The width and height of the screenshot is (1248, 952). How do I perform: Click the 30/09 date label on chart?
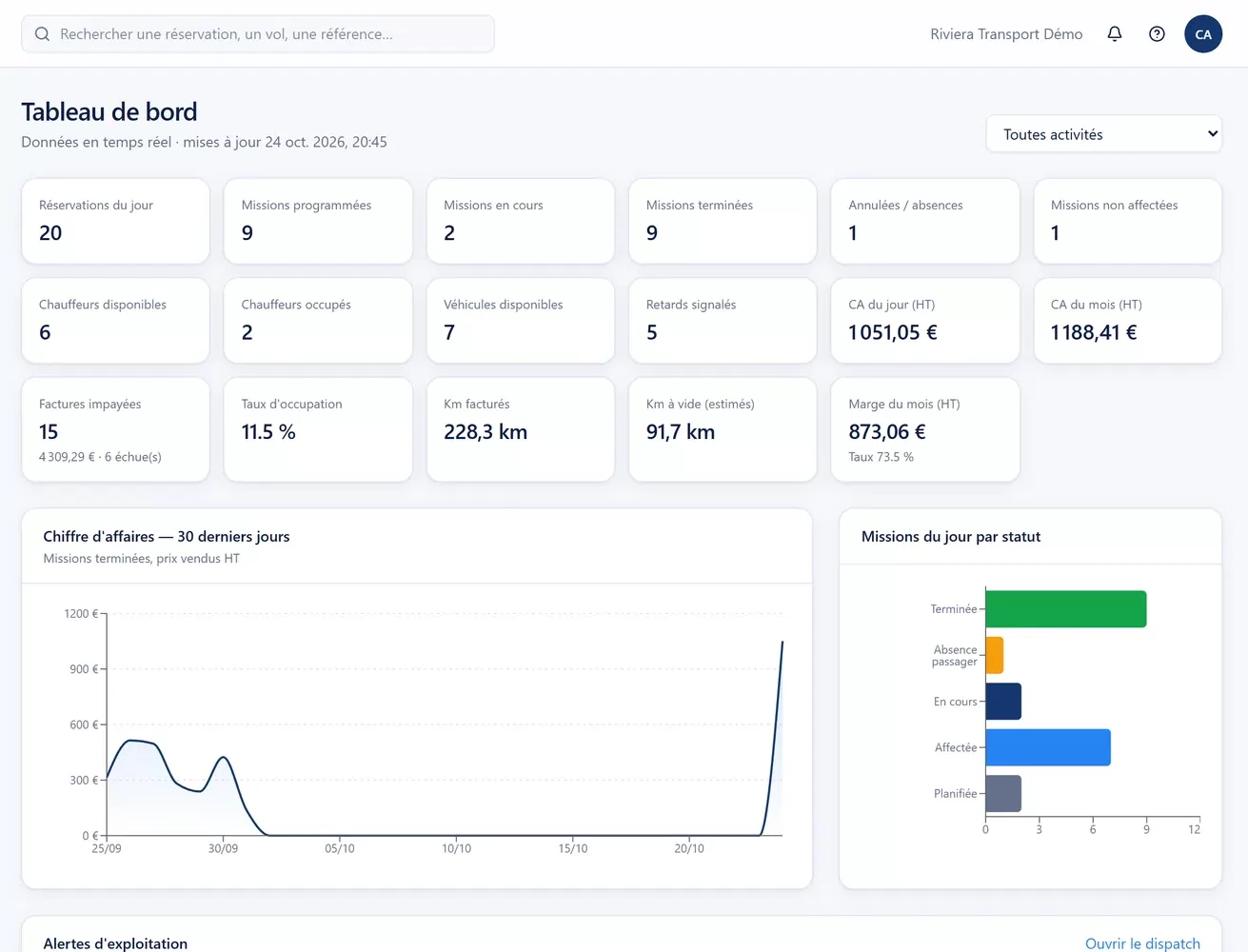point(223,848)
